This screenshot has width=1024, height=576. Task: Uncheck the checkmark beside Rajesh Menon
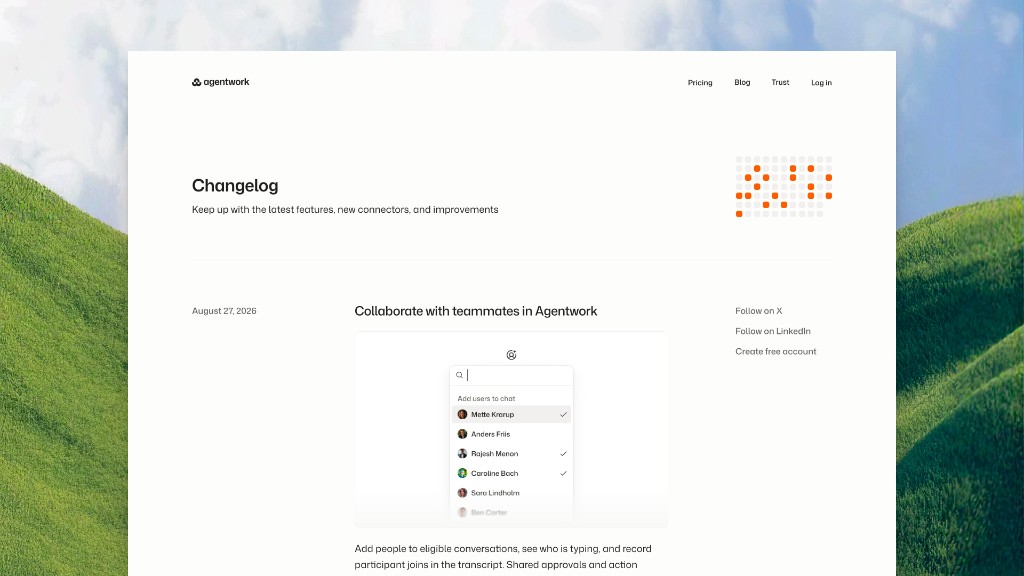point(563,454)
